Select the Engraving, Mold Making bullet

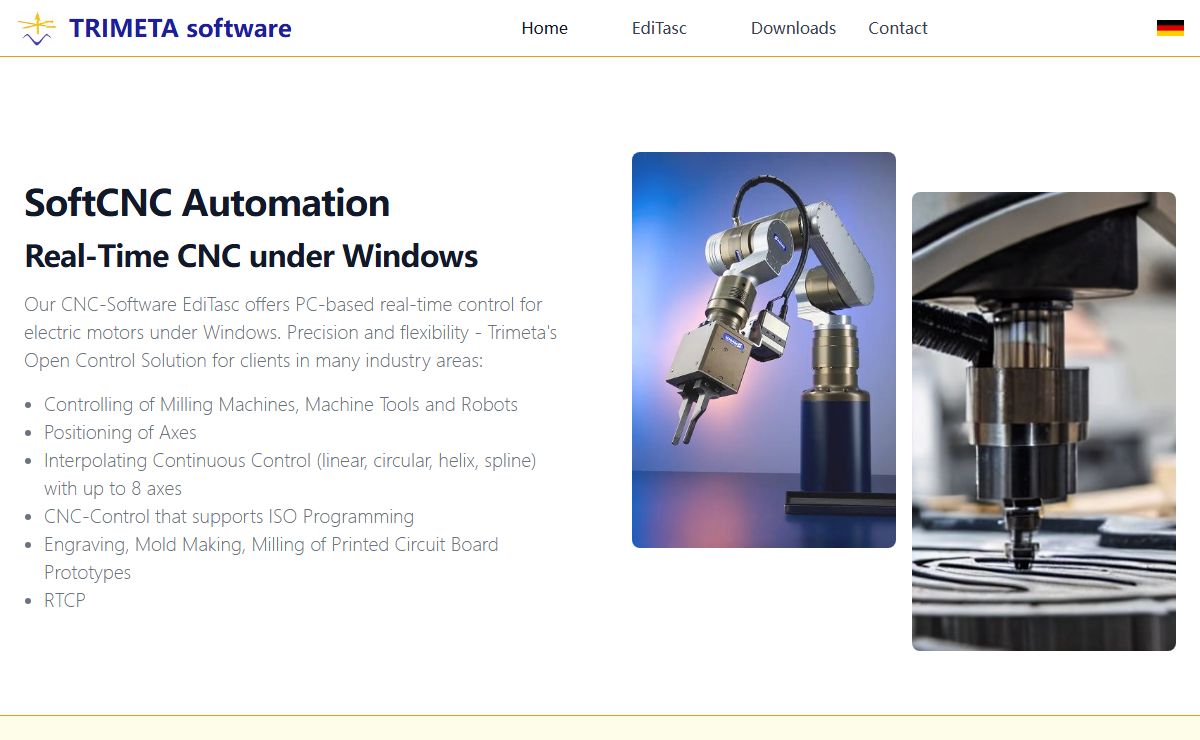pyautogui.click(x=271, y=559)
